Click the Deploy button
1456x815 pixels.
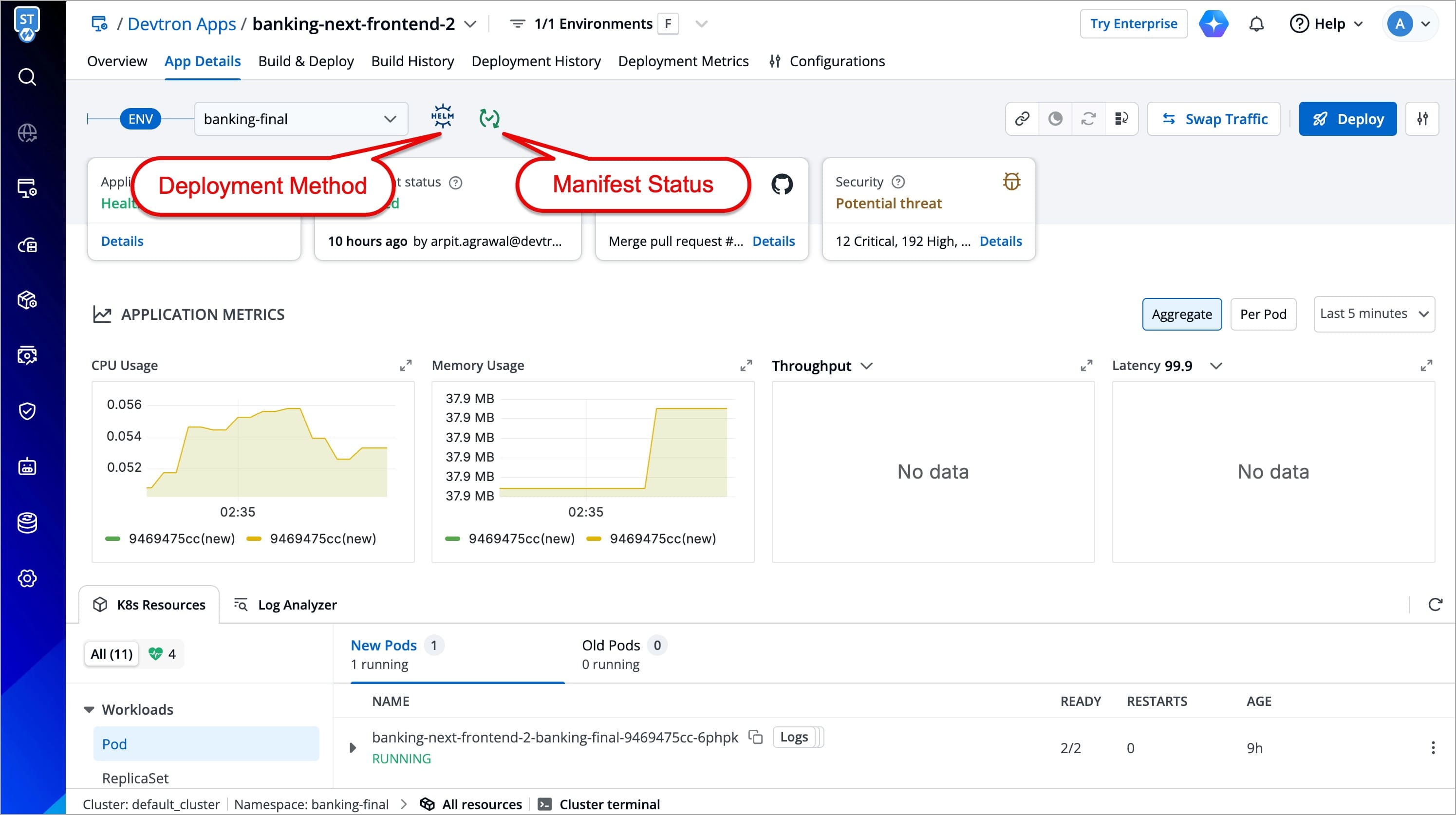(x=1347, y=119)
